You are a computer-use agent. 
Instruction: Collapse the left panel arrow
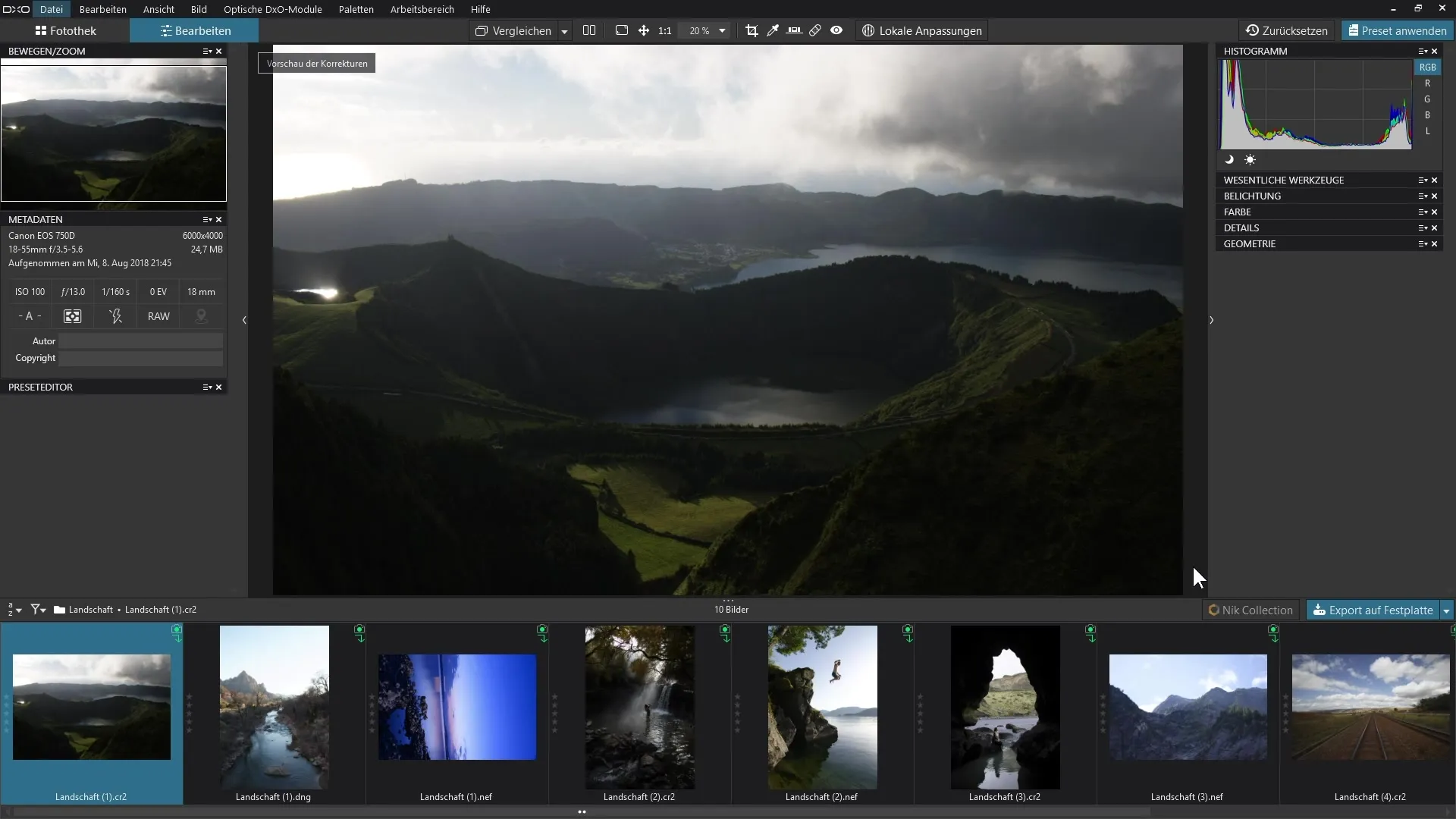(244, 321)
